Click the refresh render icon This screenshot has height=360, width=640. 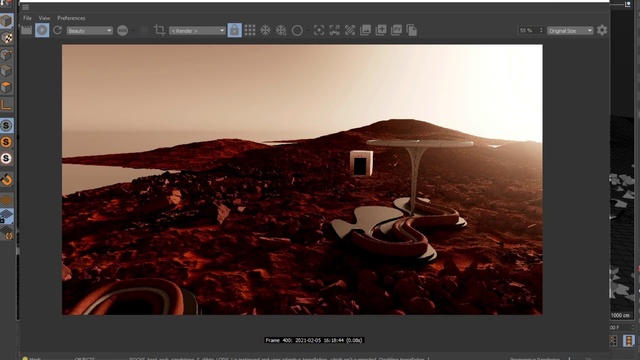58,30
